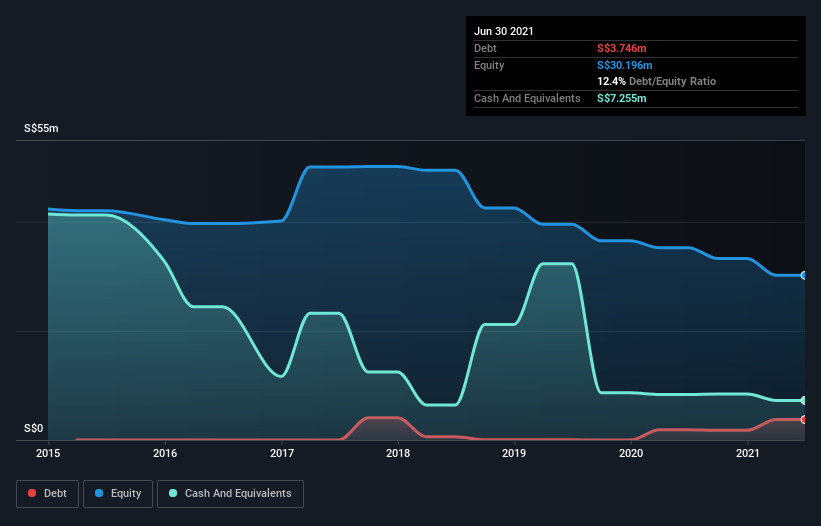The width and height of the screenshot is (821, 526).
Task: Toggle the Equity series legend button
Action: (118, 494)
